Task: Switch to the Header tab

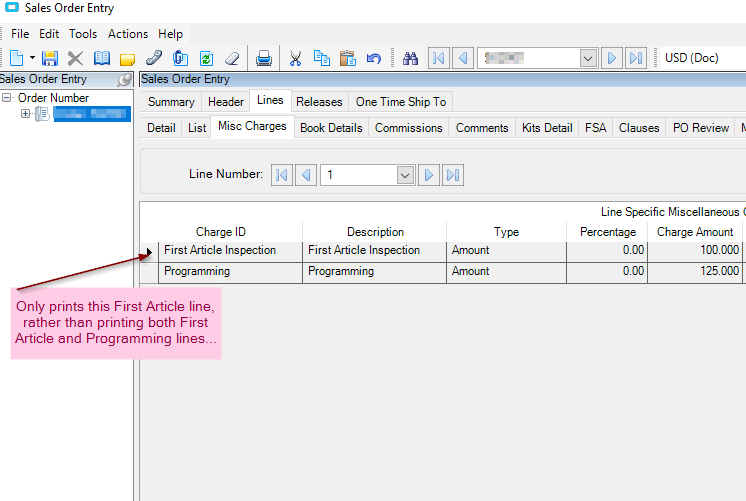Action: (226, 102)
